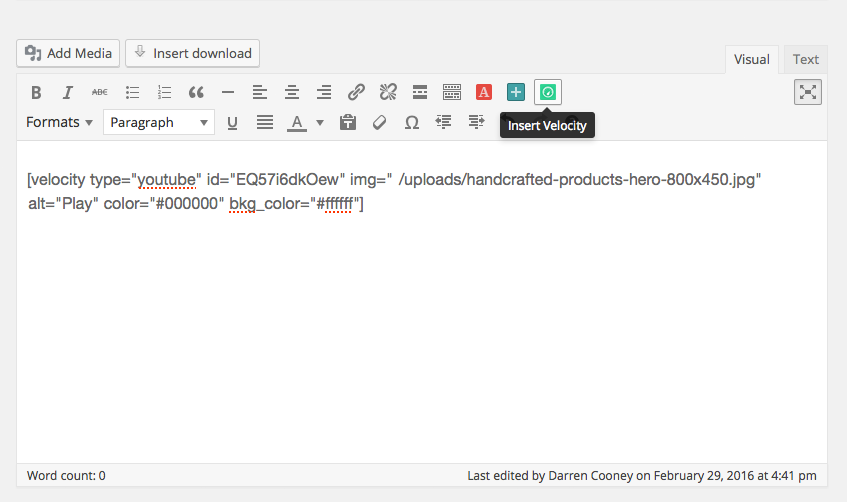Image resolution: width=847 pixels, height=502 pixels.
Task: Insert a bulleted list
Action: (x=132, y=92)
